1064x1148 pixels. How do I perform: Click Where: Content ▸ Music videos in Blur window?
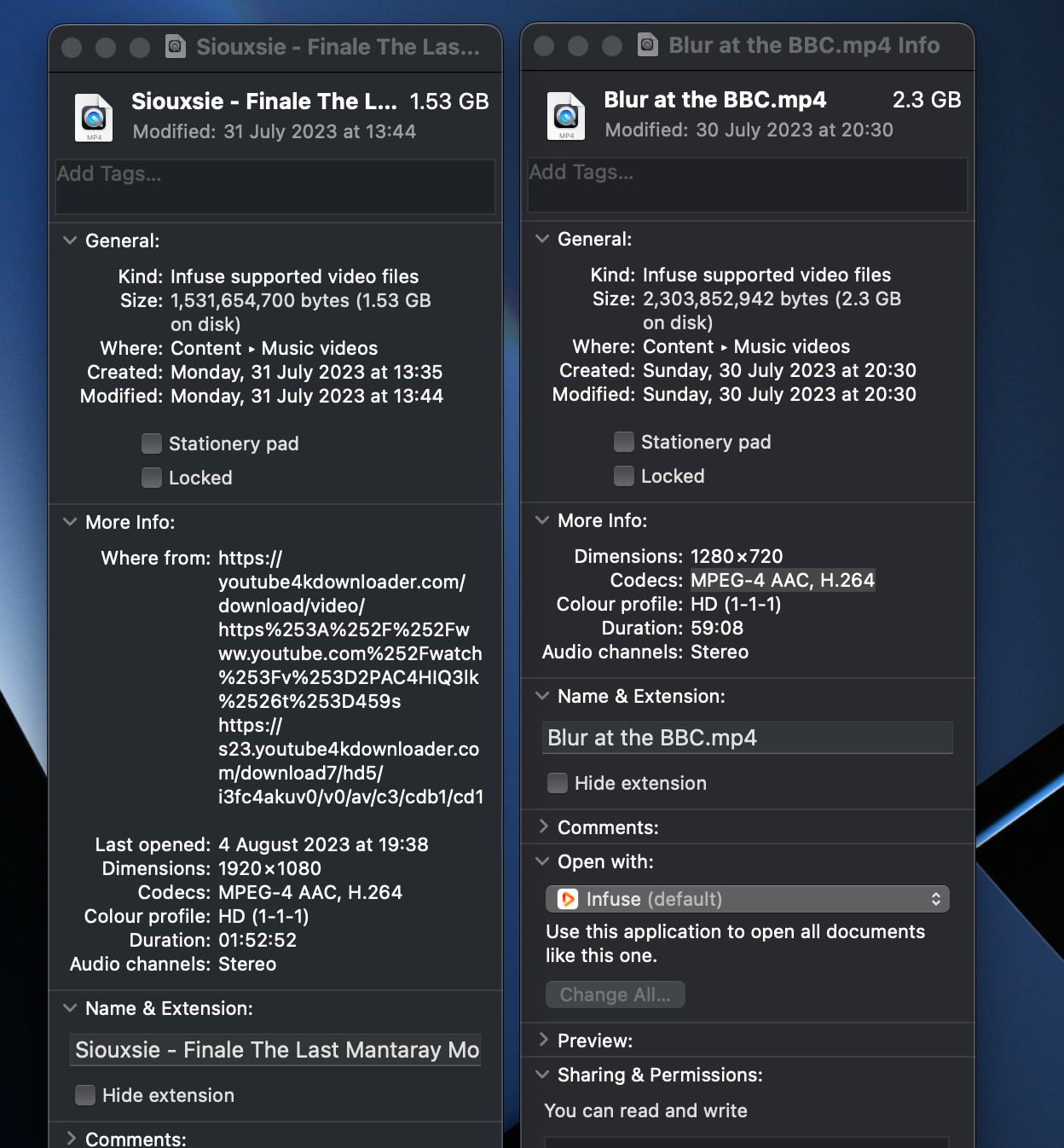[747, 346]
